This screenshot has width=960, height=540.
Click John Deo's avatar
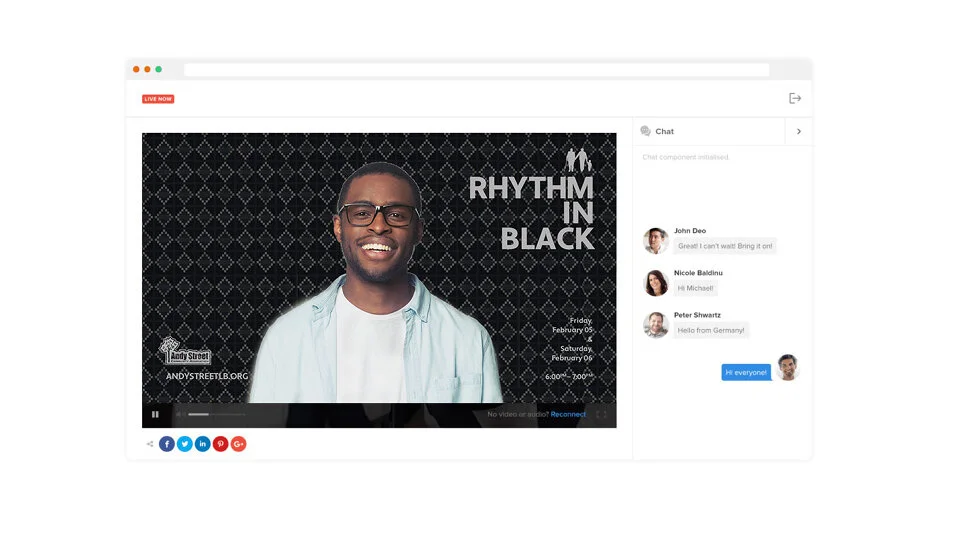tap(656, 241)
